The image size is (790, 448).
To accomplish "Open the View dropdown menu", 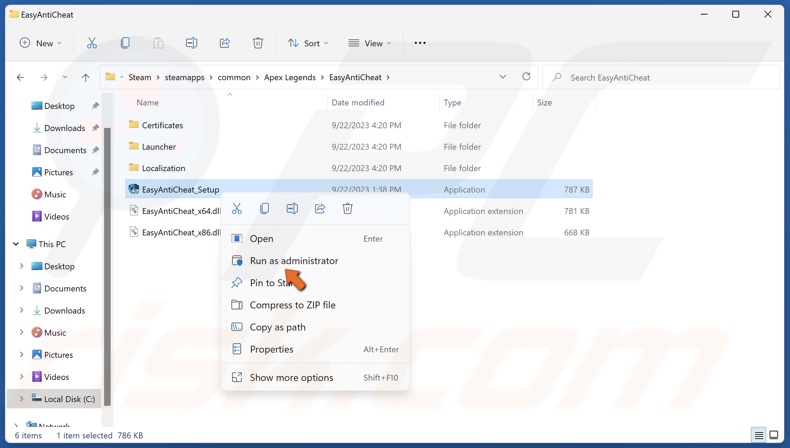I will [x=370, y=43].
